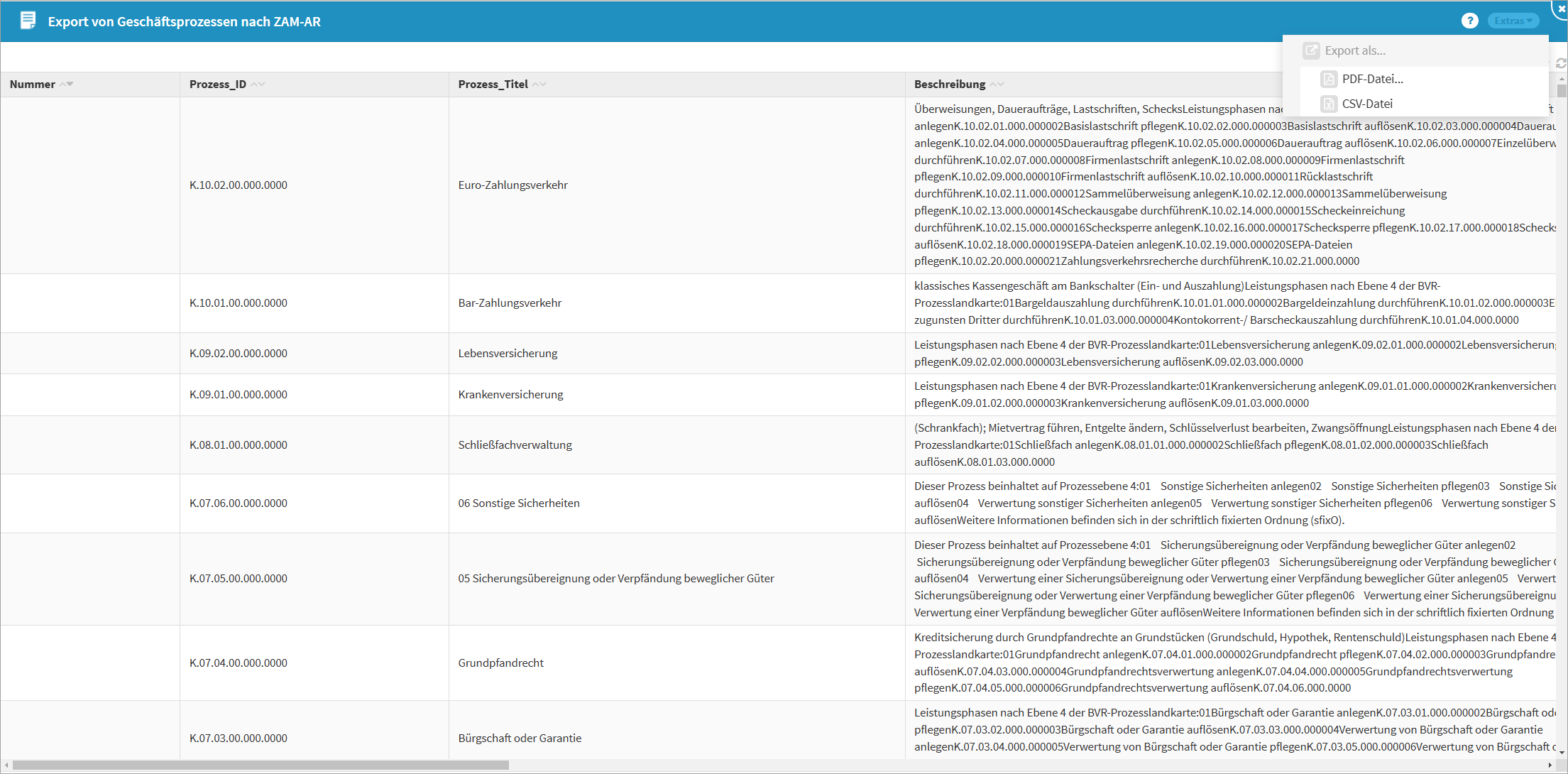Click the help question mark icon
The height and width of the screenshot is (774, 1568).
click(x=1469, y=21)
